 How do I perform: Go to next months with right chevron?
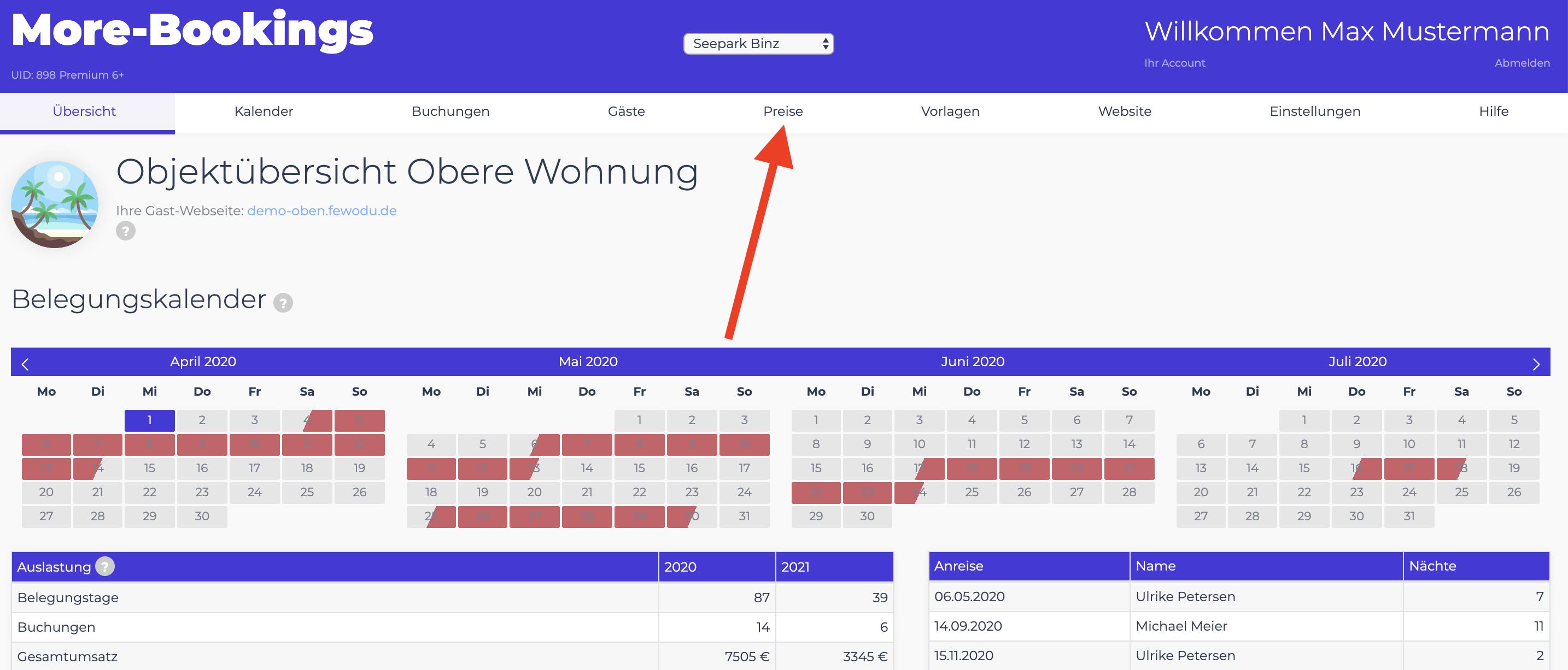point(1536,364)
